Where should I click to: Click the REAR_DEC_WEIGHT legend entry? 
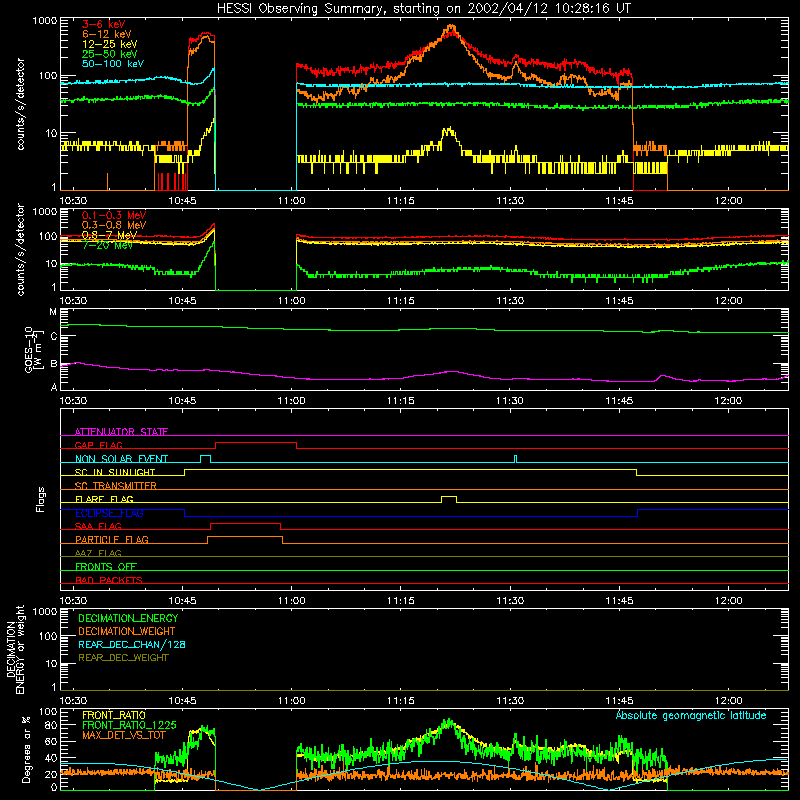point(123,658)
